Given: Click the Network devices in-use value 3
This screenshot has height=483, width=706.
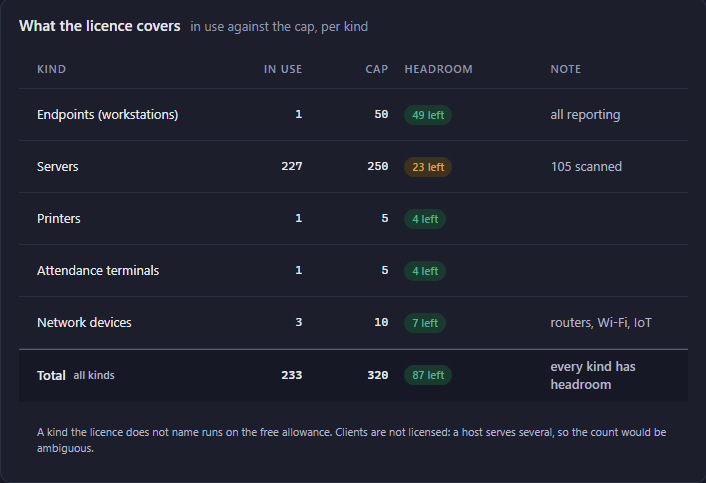Looking at the screenshot, I should tap(299, 322).
